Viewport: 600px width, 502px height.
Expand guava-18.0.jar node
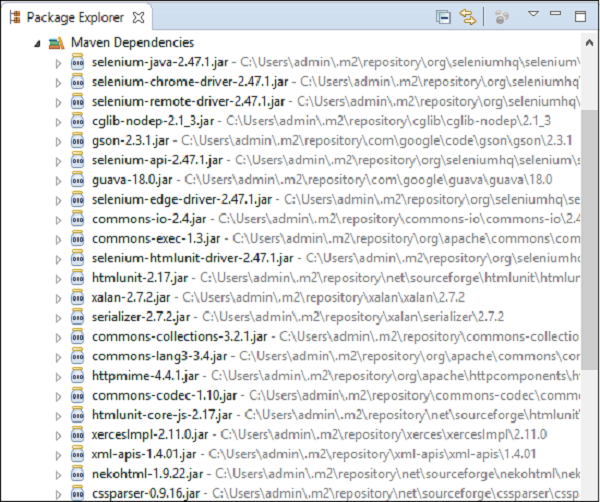[58, 181]
